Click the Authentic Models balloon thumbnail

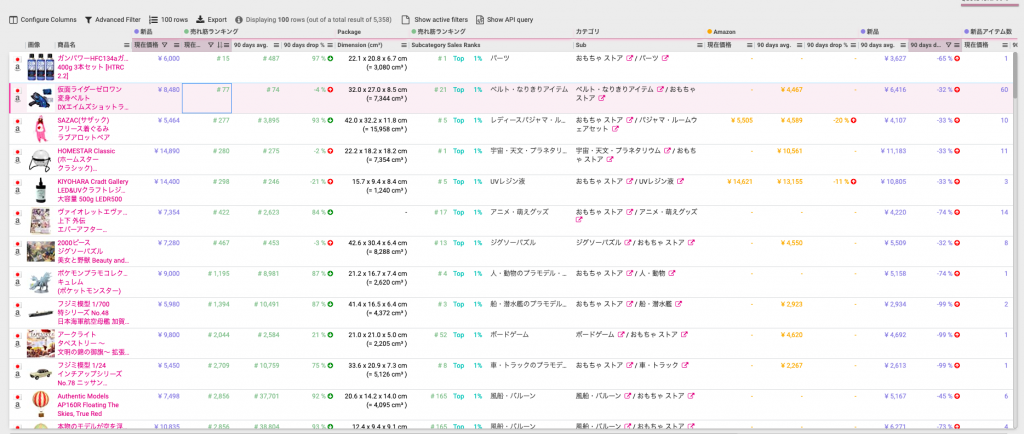40,402
